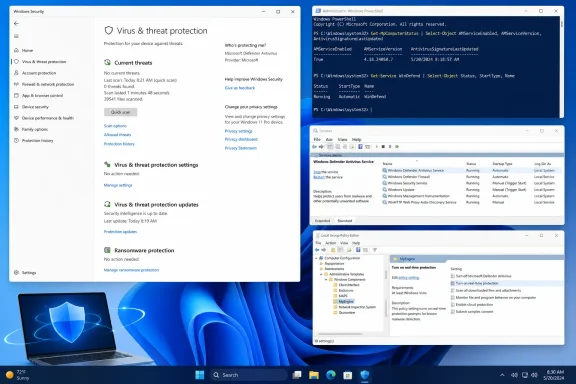The height and width of the screenshot is (384, 576).
Task: Open App & browser control in the sidebar
Action: [x=38, y=96]
